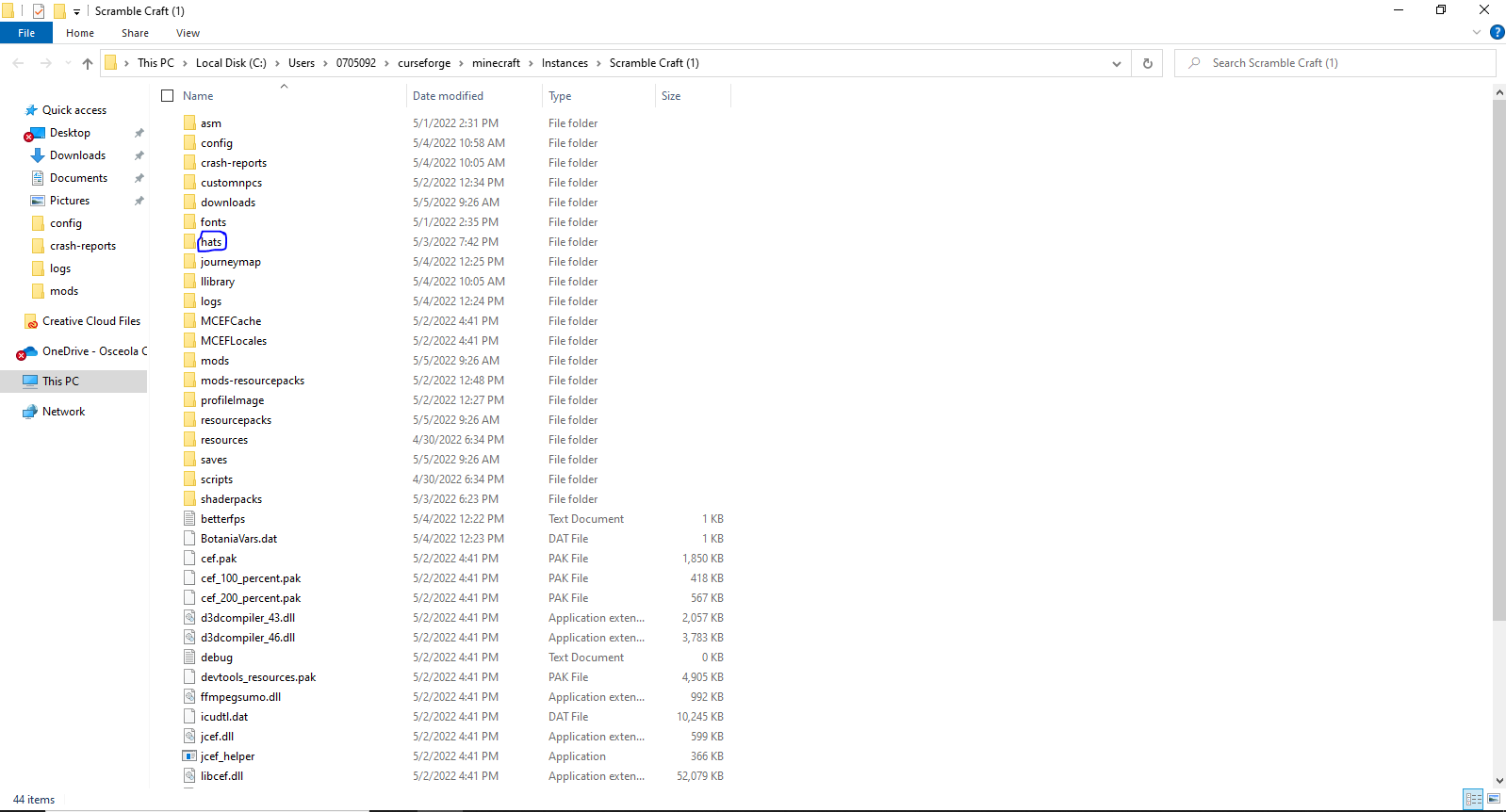This screenshot has width=1506, height=812.
Task: Open the recent locations dropdown
Action: (x=68, y=63)
